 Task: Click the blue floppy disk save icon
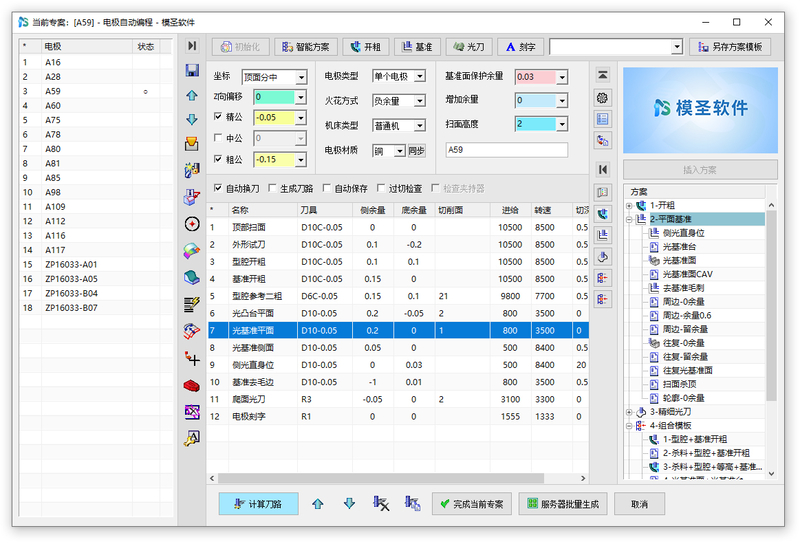click(192, 70)
